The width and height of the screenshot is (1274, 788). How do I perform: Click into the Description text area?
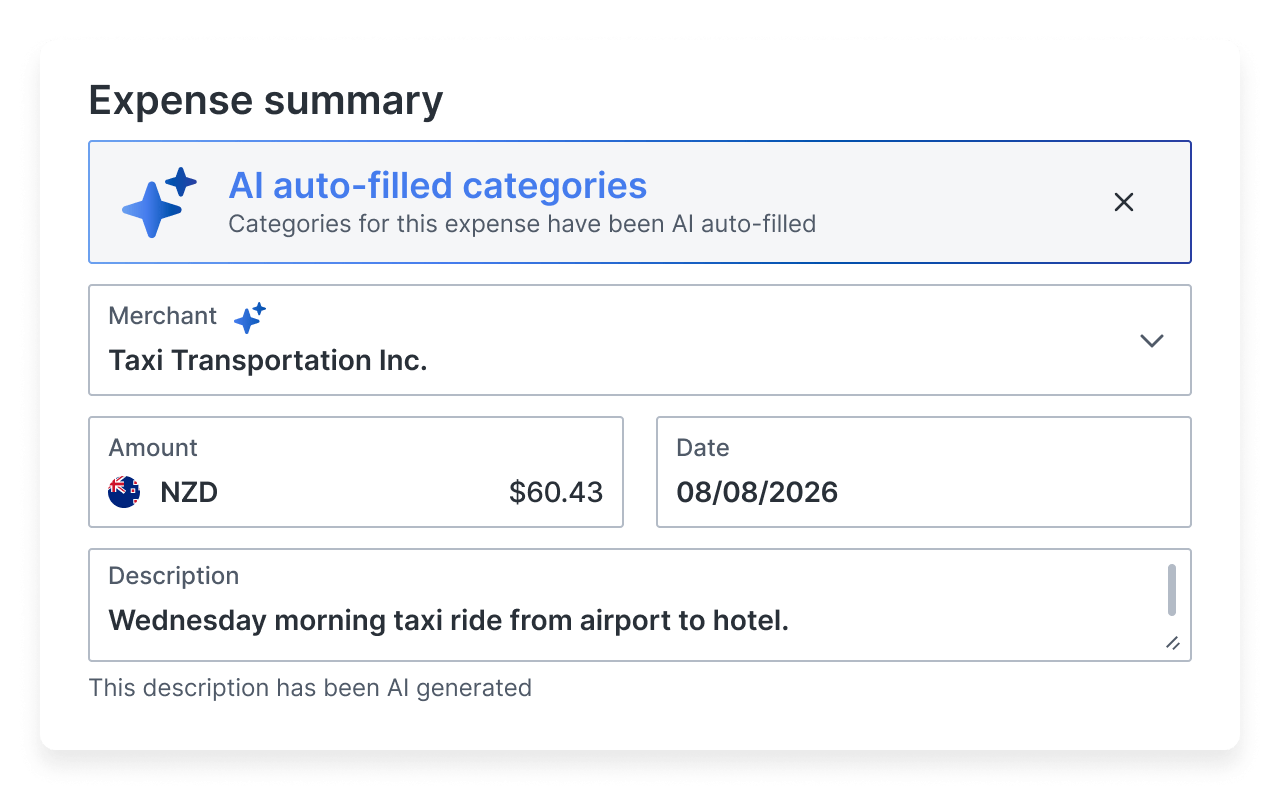click(x=640, y=605)
